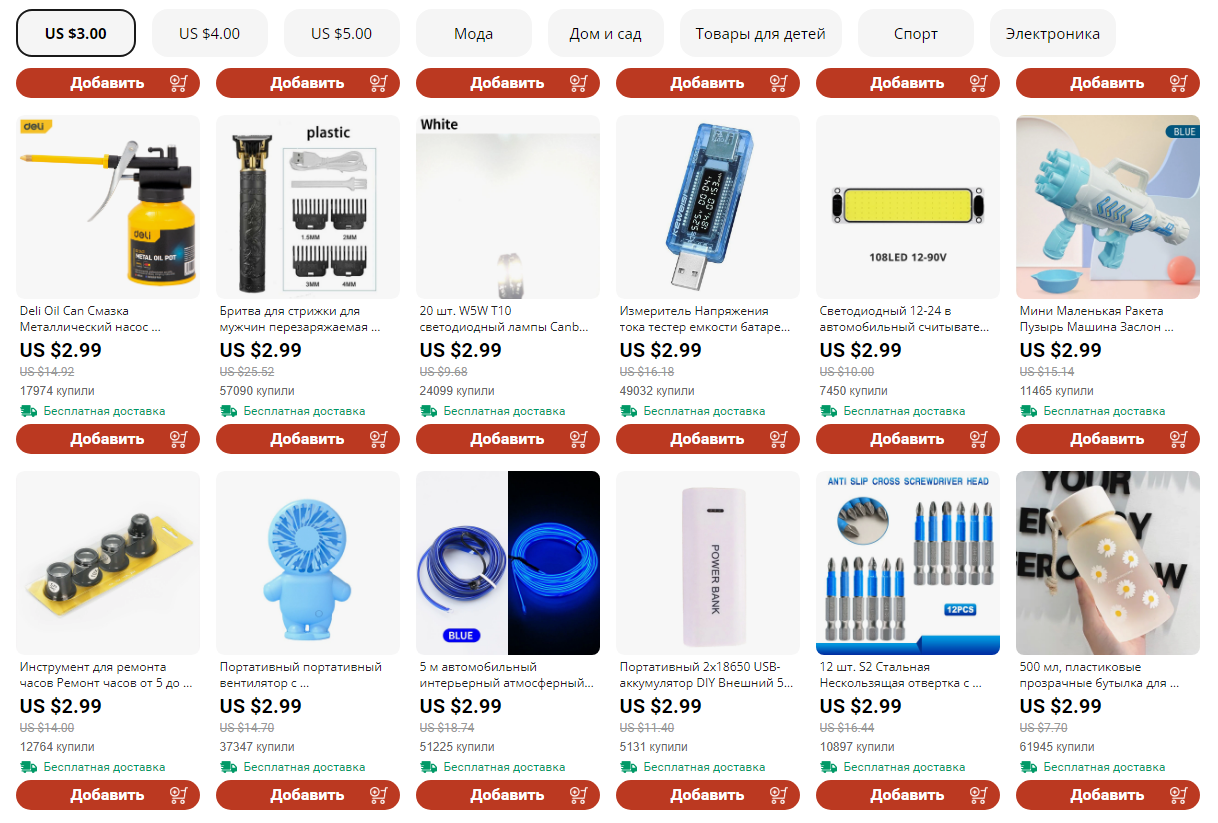
Task: Add the W5W T10 LED lamps to cart
Action: click(x=508, y=439)
